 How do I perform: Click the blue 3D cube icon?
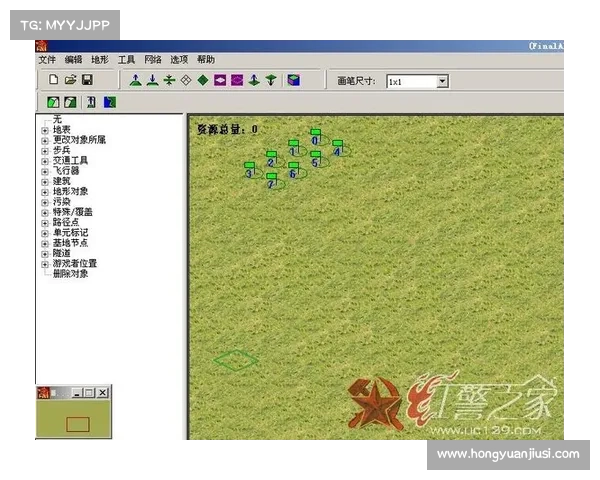tap(293, 80)
